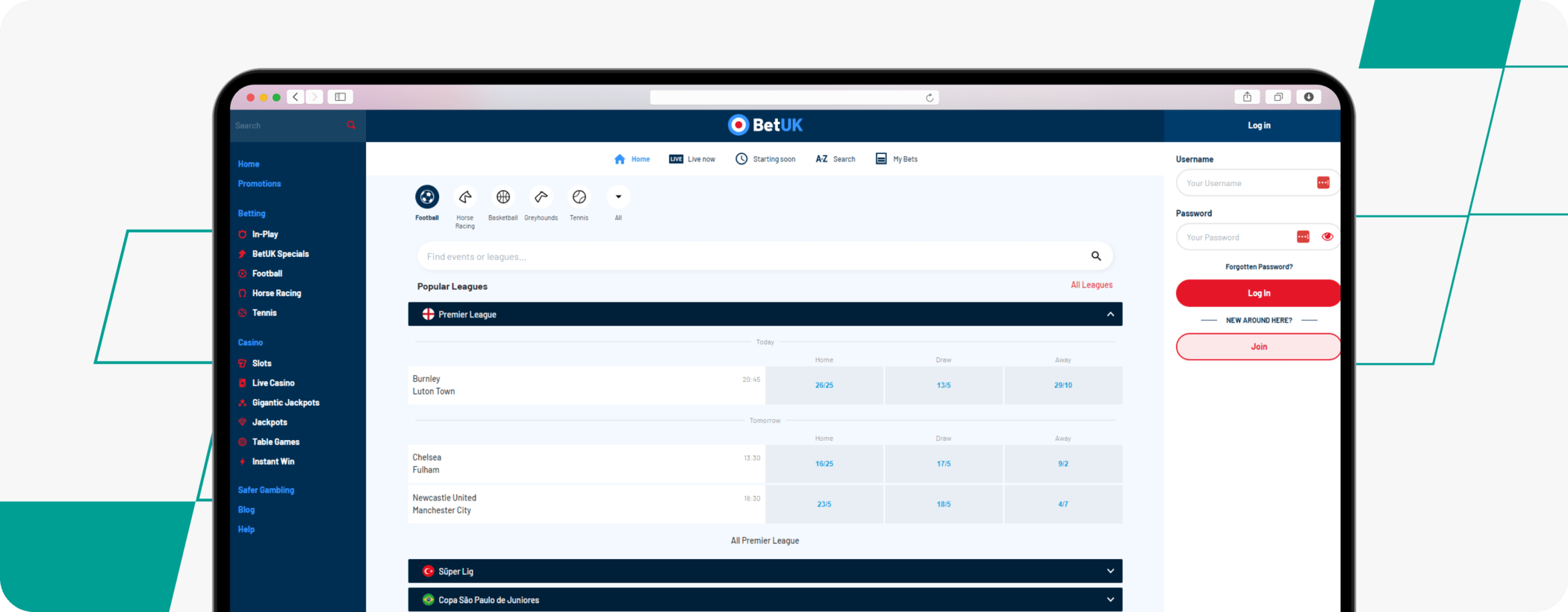
Task: Open the browser downloads icon
Action: coord(1309,97)
